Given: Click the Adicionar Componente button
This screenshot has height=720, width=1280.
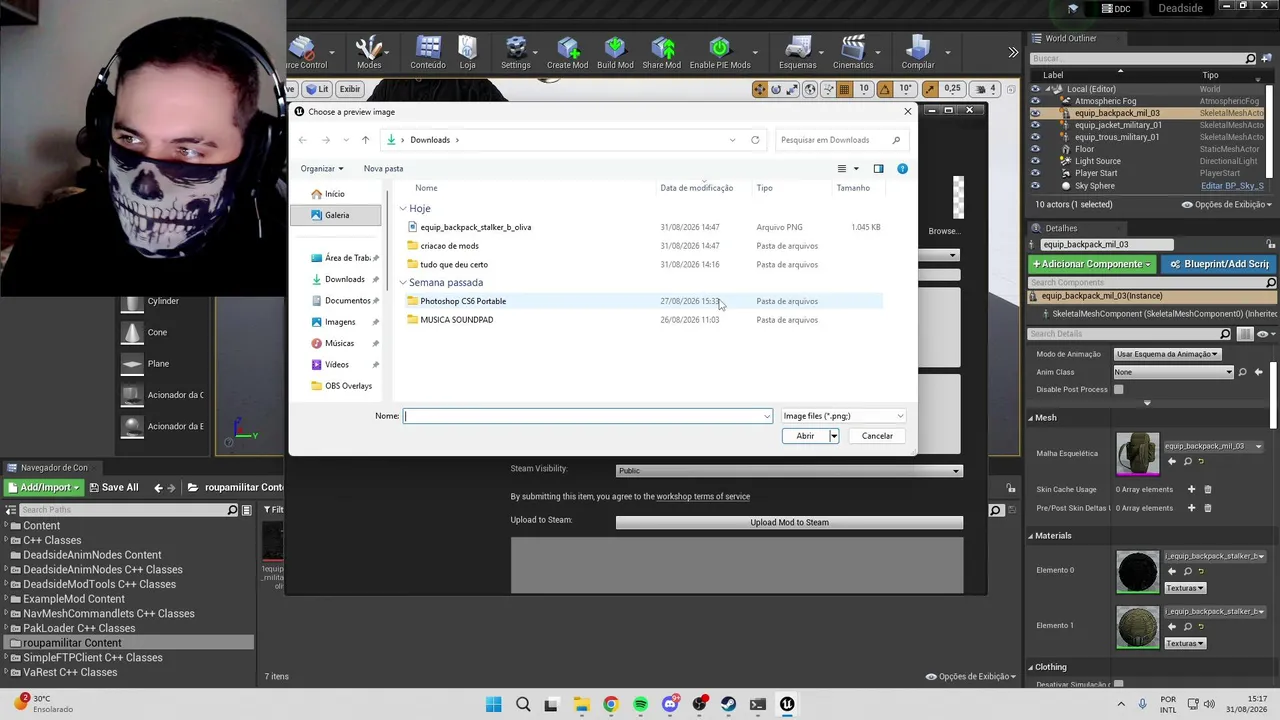Looking at the screenshot, I should [1091, 264].
